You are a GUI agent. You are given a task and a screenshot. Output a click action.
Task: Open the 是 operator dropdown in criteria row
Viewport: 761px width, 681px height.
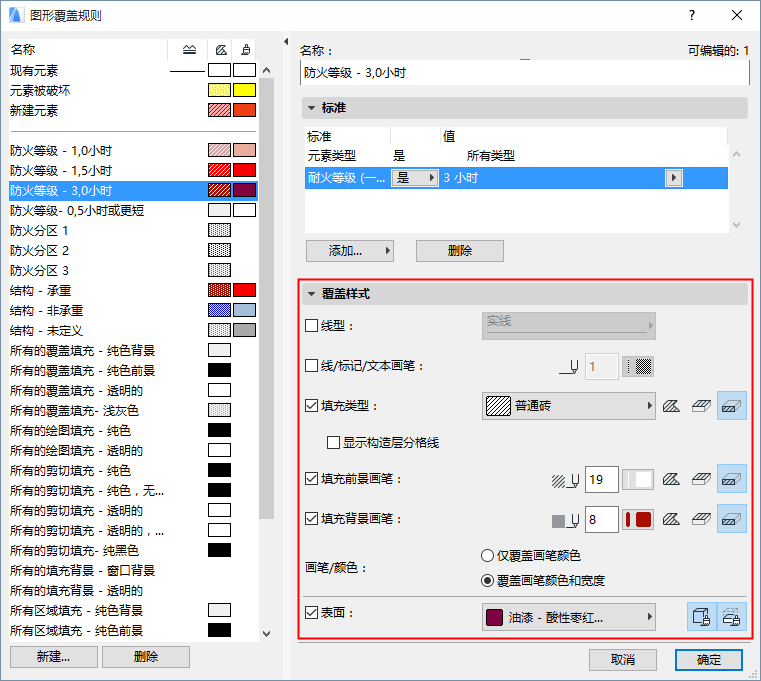[x=415, y=178]
